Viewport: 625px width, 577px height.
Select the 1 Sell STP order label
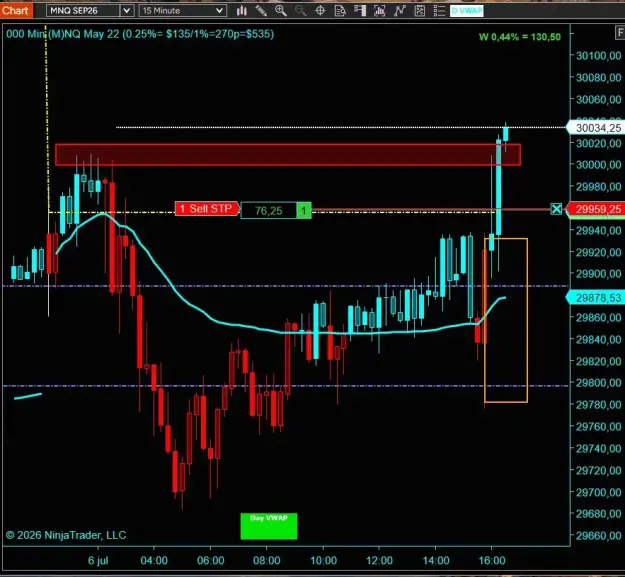pos(207,208)
